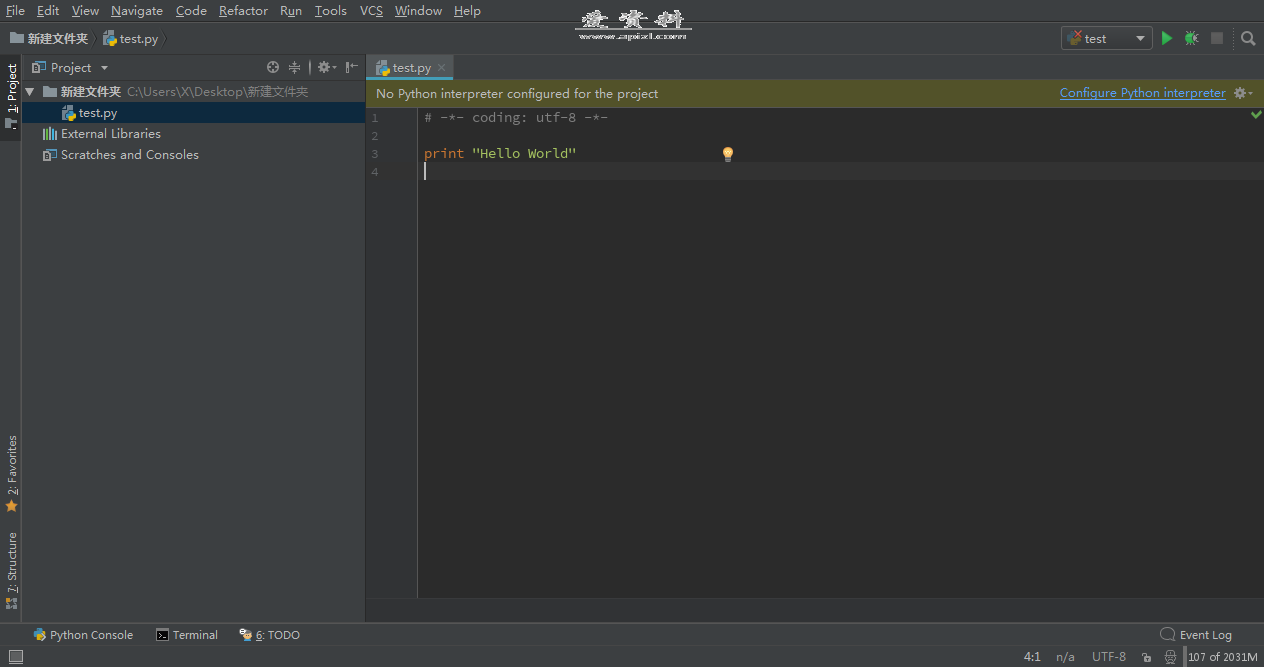The height and width of the screenshot is (667, 1264).
Task: Run the test configuration with green arrow
Action: pyautogui.click(x=1166, y=37)
